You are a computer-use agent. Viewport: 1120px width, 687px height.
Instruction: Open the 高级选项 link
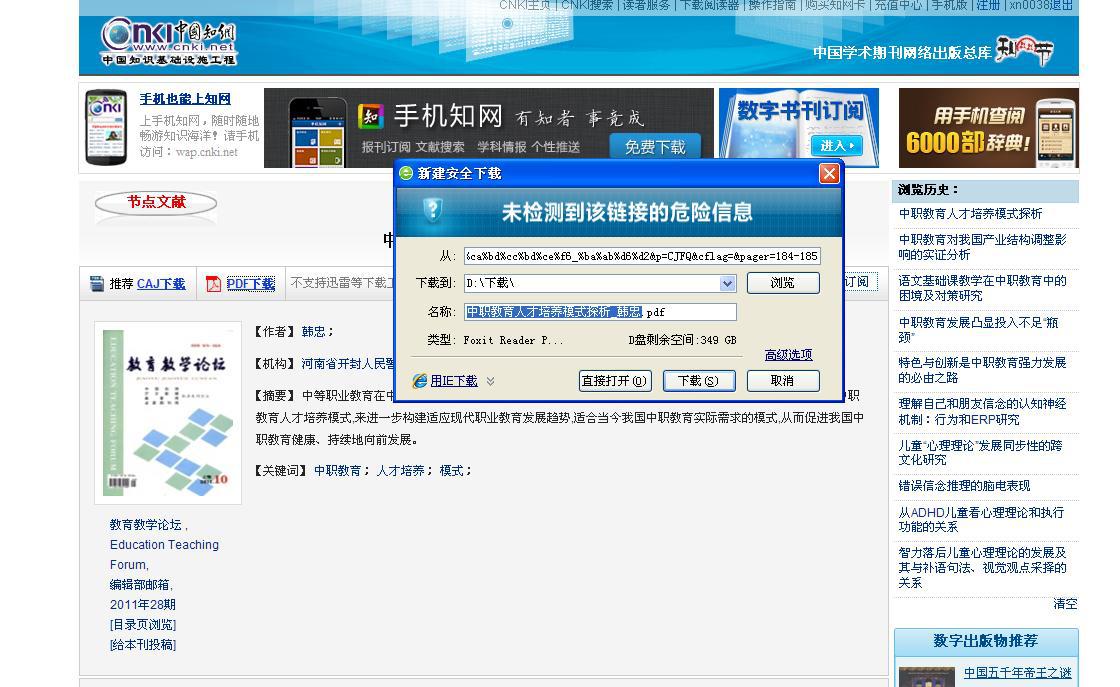[x=789, y=355]
